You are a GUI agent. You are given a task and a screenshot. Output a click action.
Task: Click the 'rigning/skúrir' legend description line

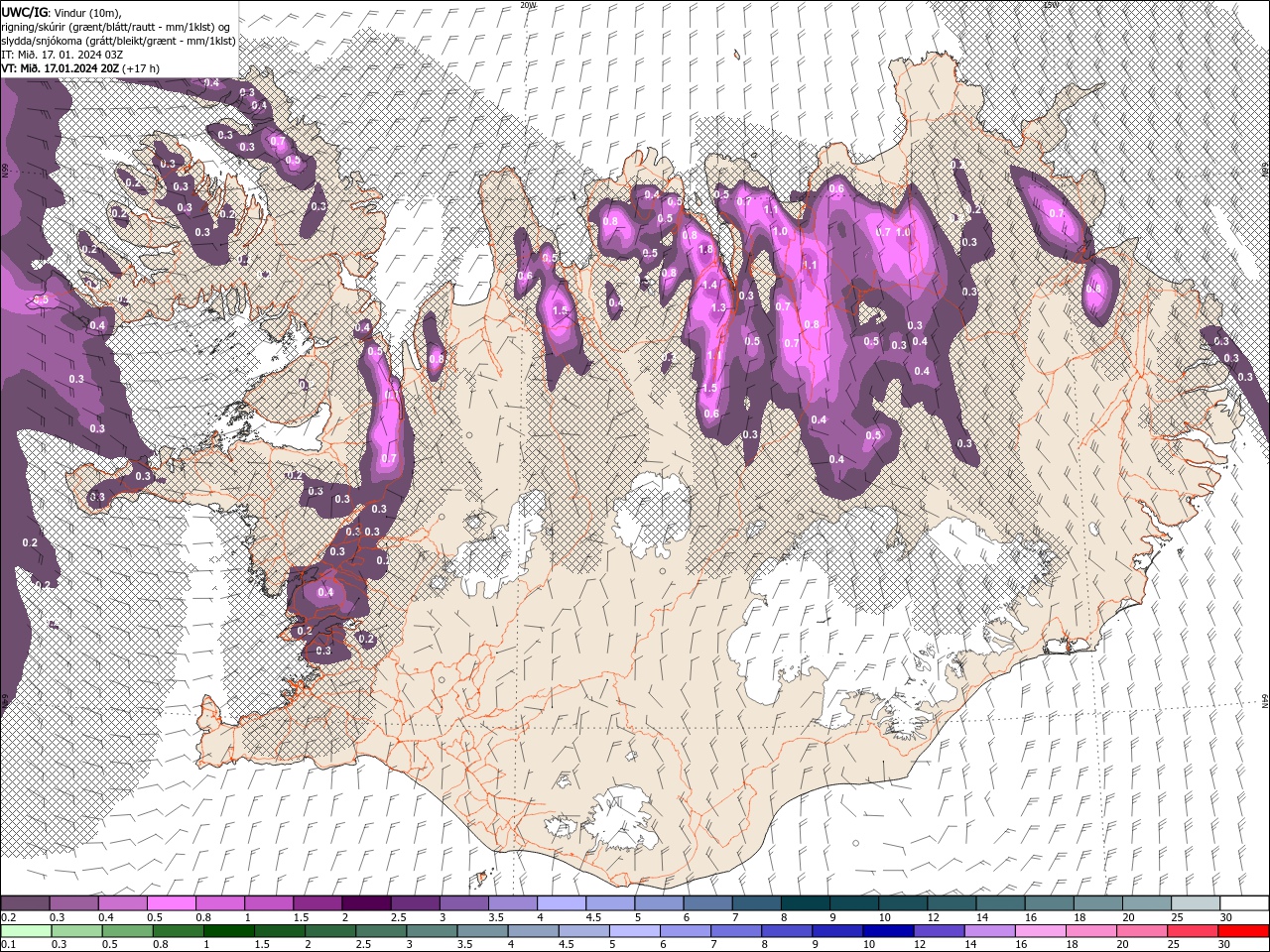[116, 26]
